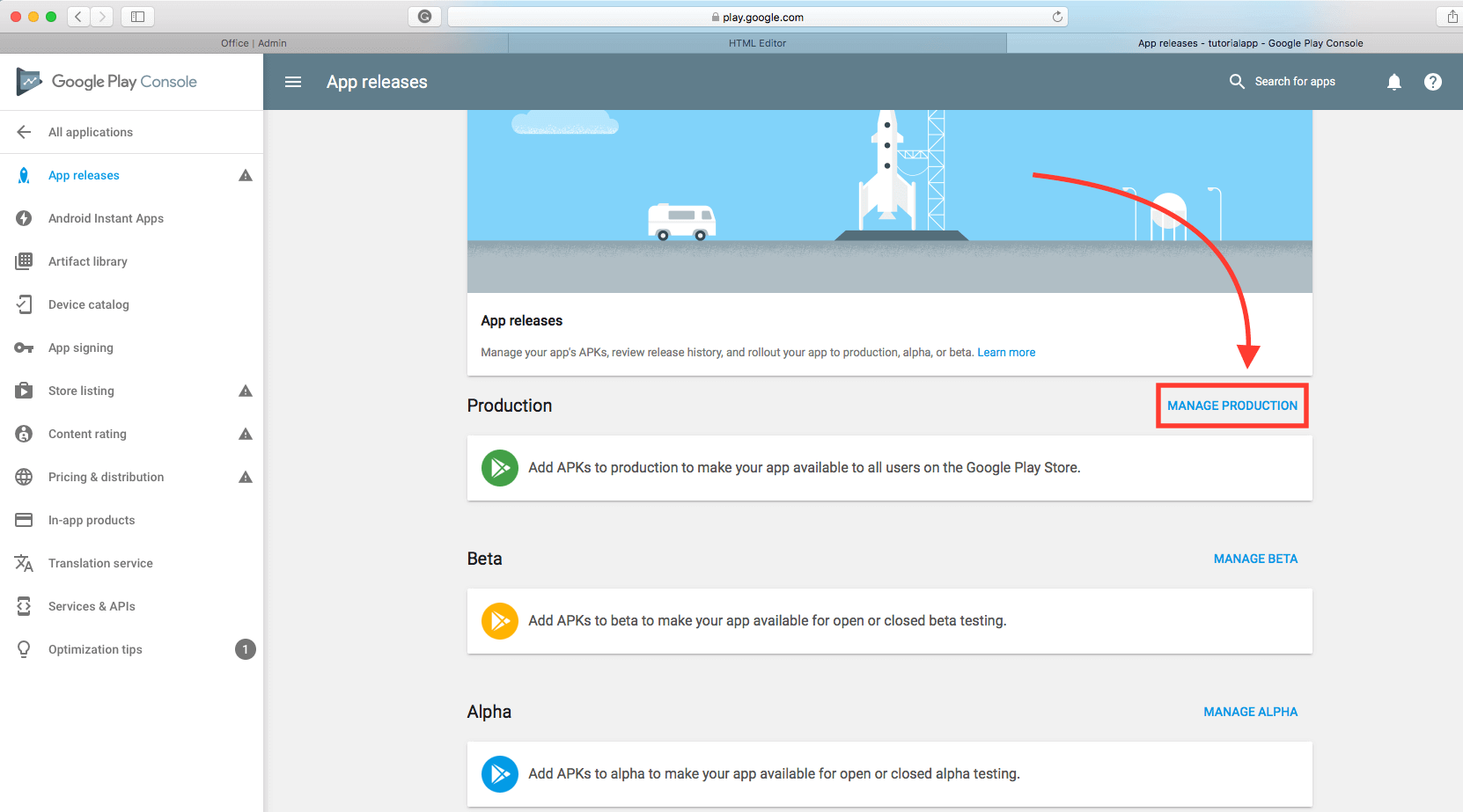This screenshot has width=1463, height=812.
Task: Click the Artifact library grid icon
Action: coord(24,261)
